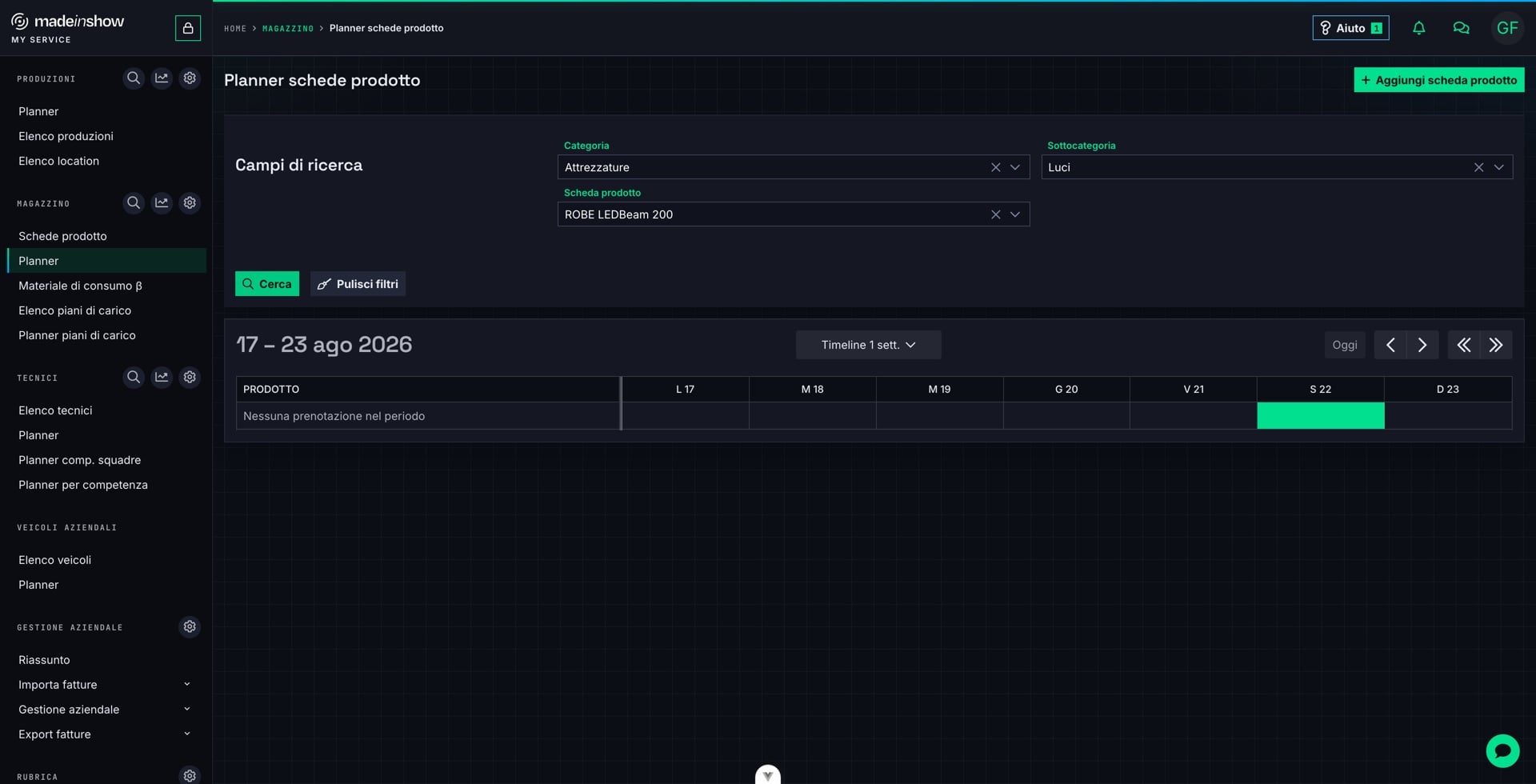Open Magazzino settings gear

coord(190,203)
